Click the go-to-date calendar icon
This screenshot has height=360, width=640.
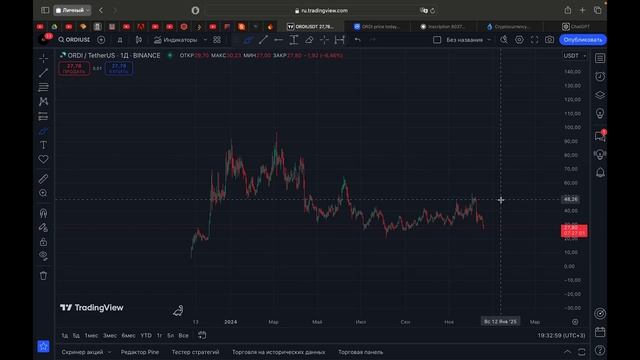coord(202,336)
